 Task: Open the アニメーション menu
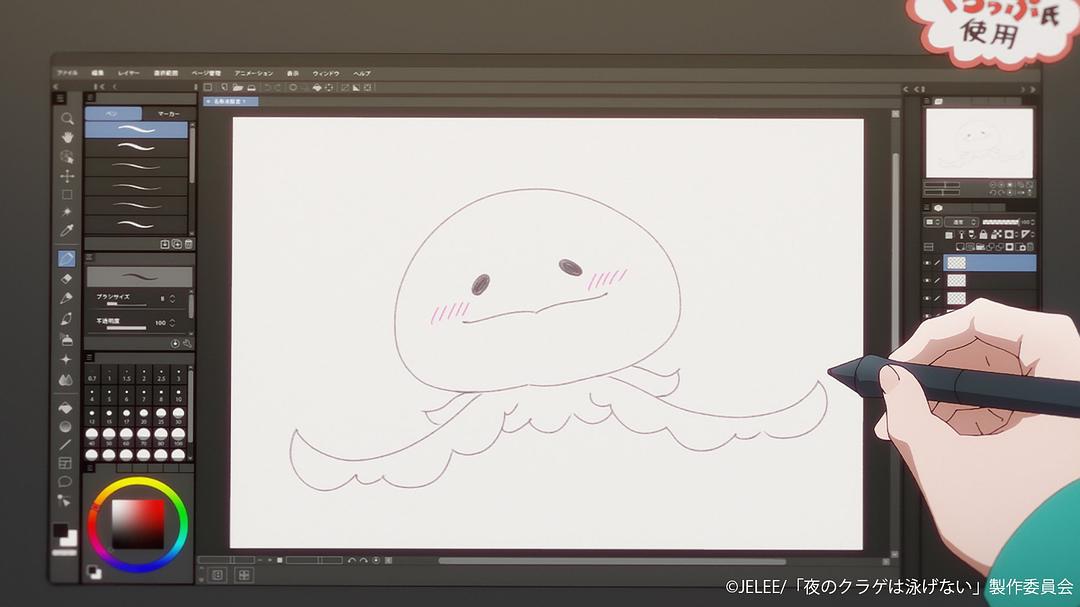253,73
